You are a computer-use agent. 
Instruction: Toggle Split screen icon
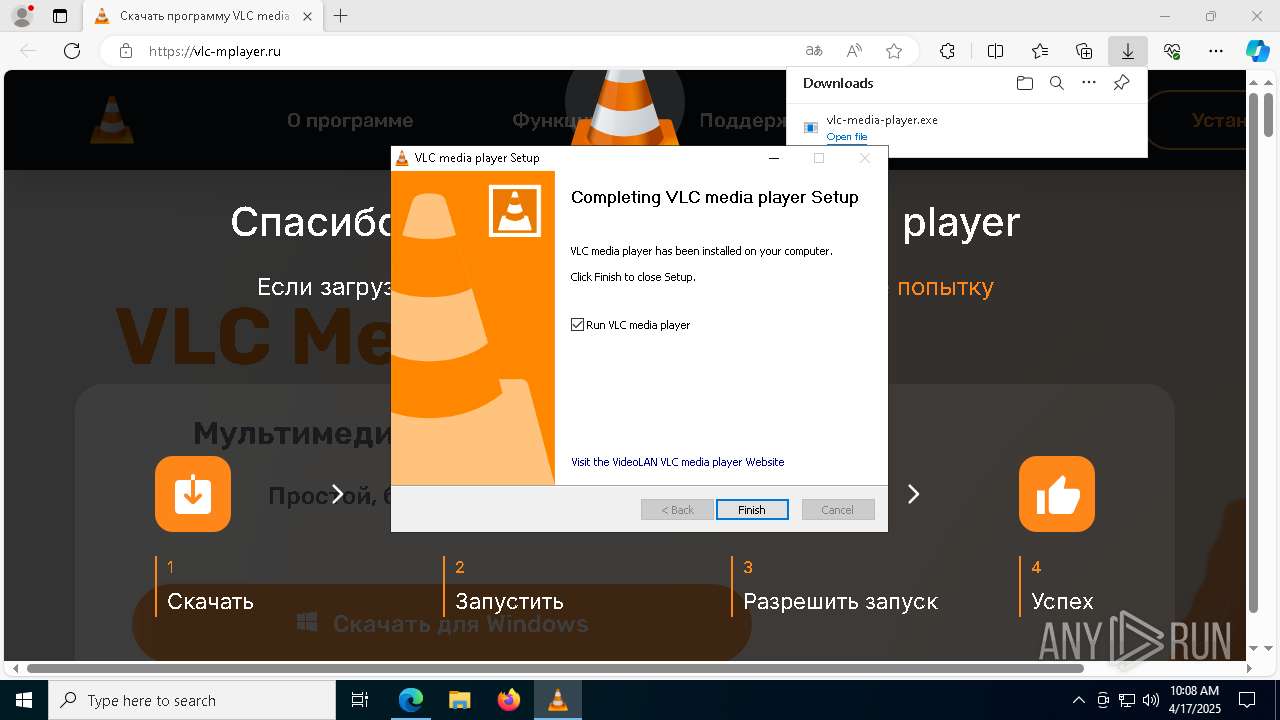[995, 51]
